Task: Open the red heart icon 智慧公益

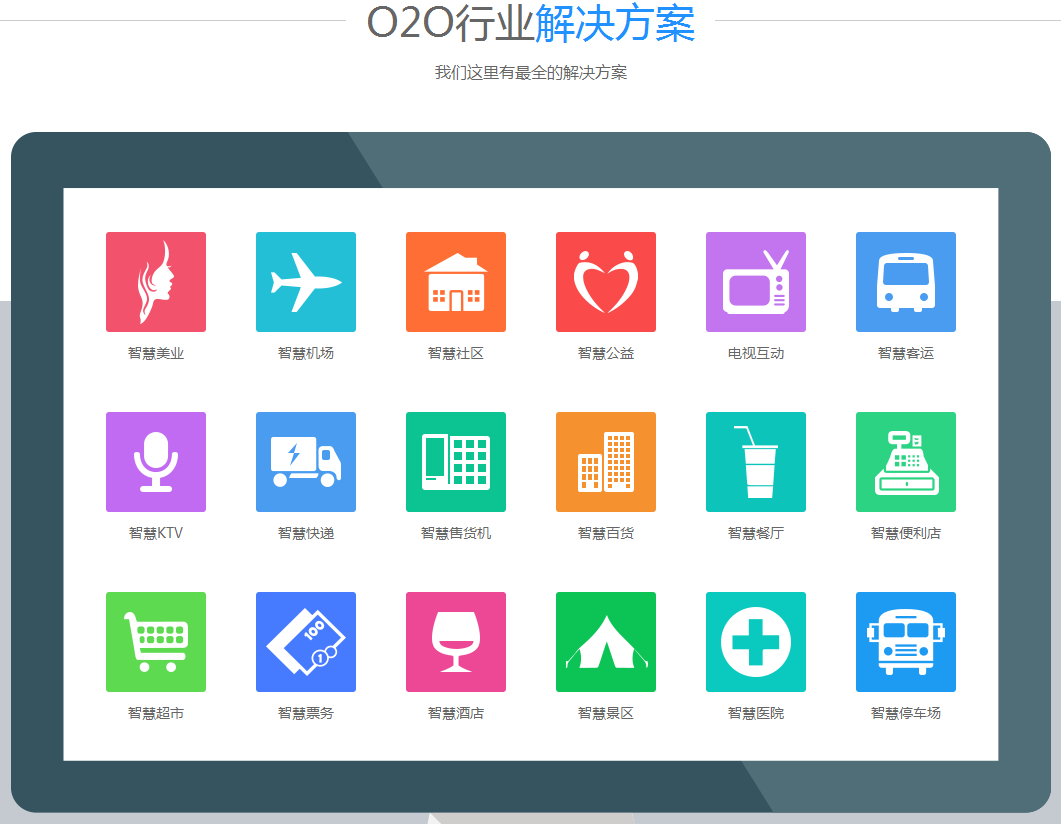Action: 606,282
